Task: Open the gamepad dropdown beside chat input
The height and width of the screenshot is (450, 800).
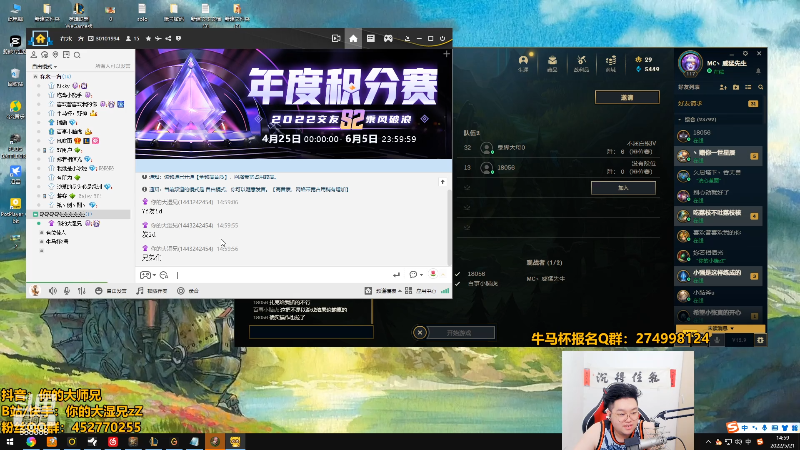Action: 147,275
